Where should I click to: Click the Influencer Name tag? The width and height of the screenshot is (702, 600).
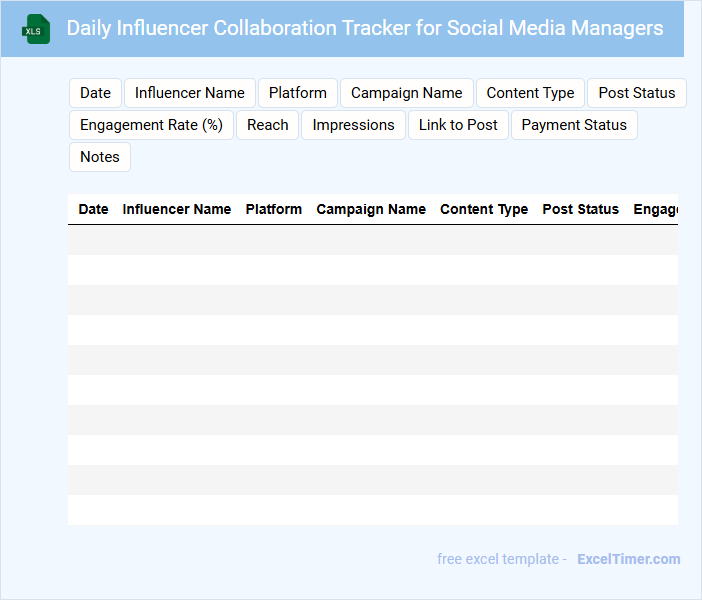click(x=190, y=93)
